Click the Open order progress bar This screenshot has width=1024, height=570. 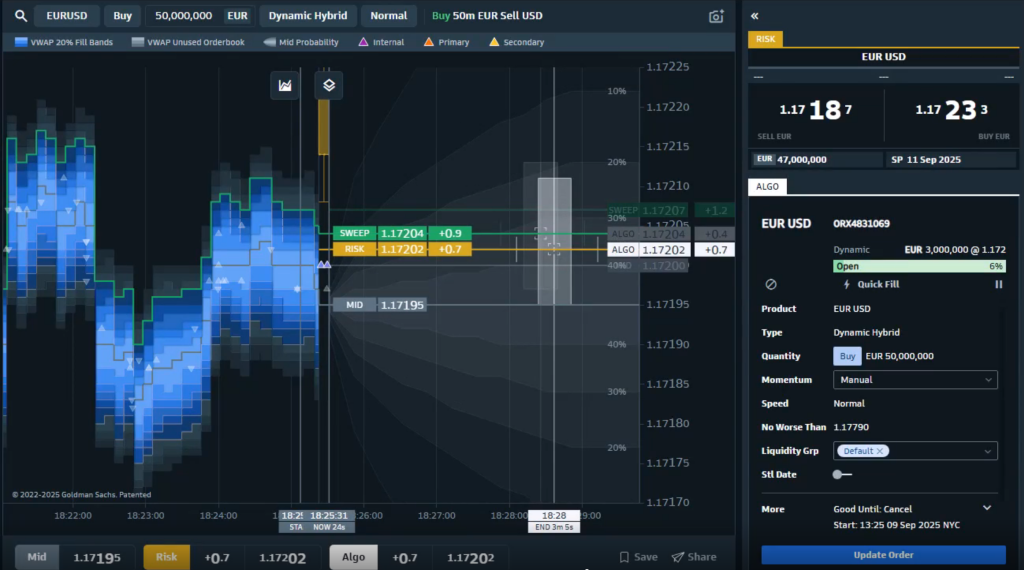click(917, 266)
